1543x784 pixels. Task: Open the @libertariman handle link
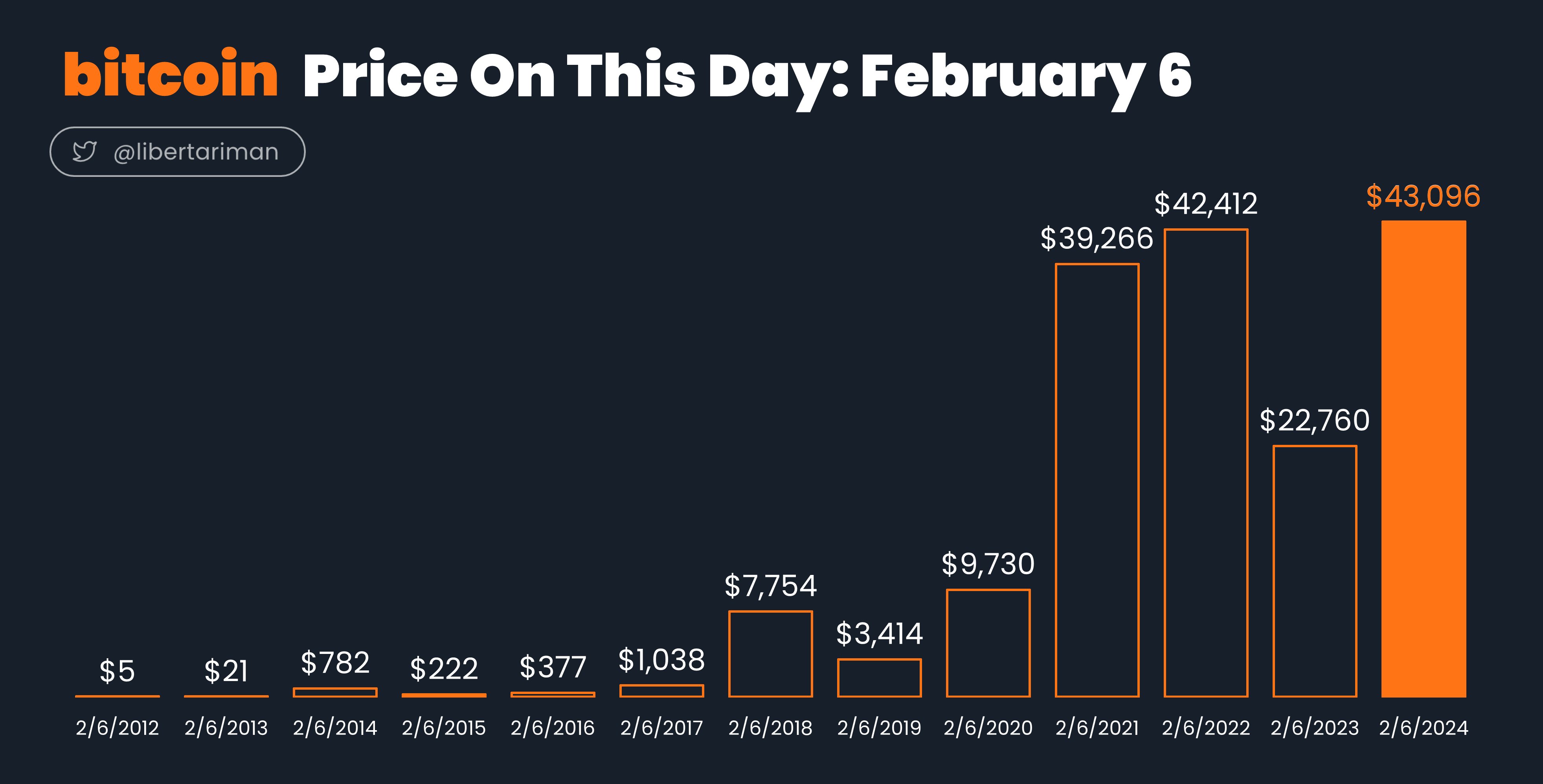point(196,152)
